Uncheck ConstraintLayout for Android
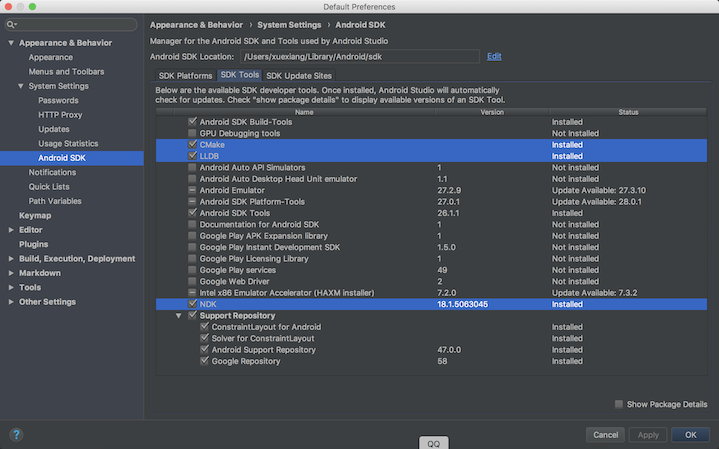The height and width of the screenshot is (449, 719). click(x=204, y=327)
